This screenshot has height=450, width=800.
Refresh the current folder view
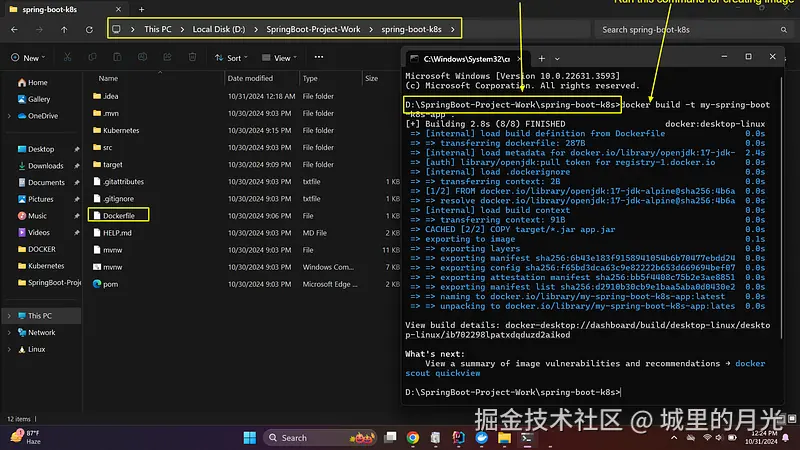(89, 30)
